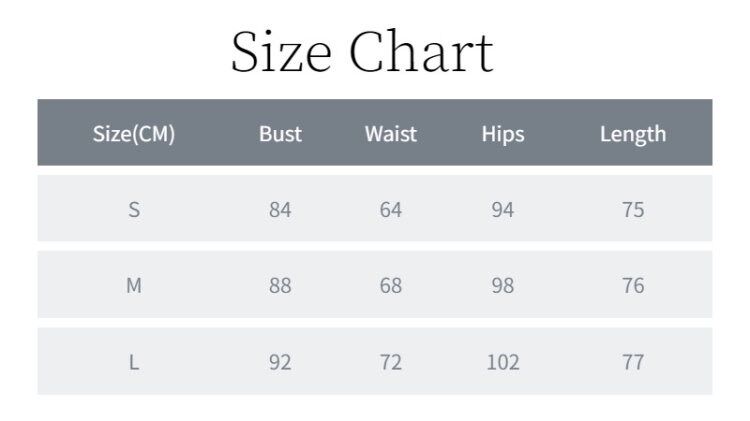Image resolution: width=750 pixels, height=421 pixels.
Task: Click bust value 88 for size M
Action: [x=280, y=286]
